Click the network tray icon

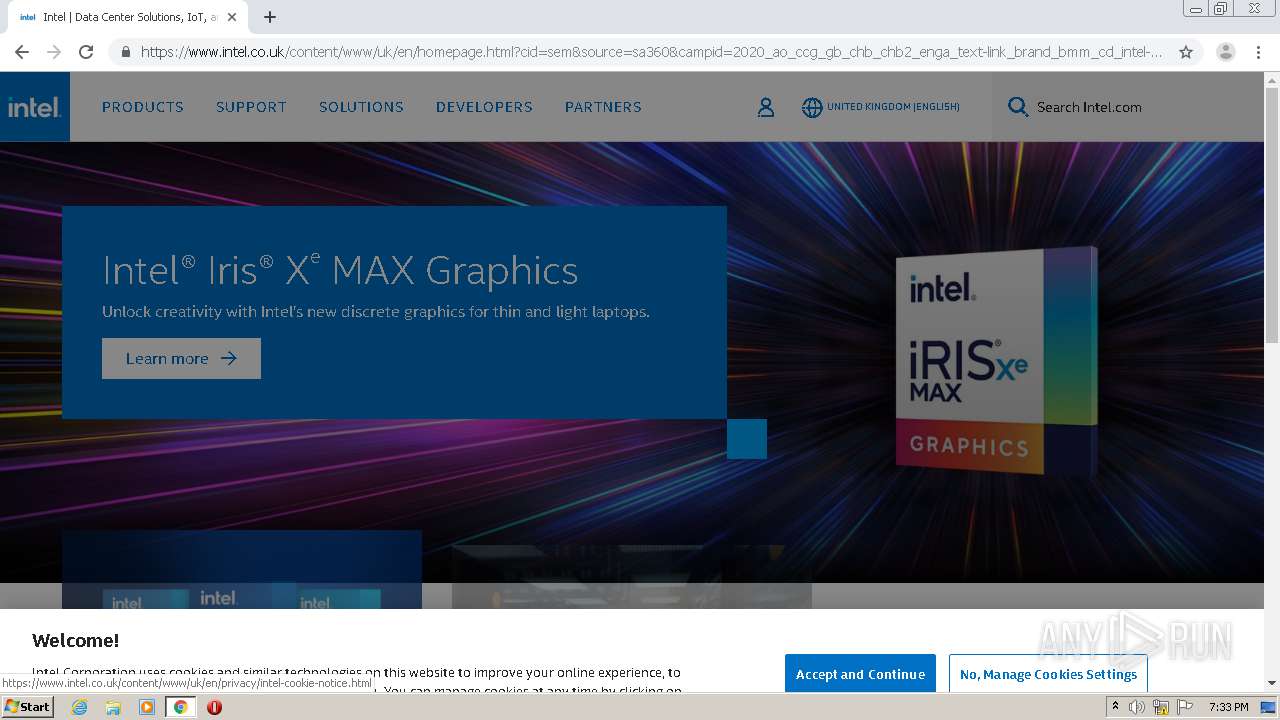1160,707
